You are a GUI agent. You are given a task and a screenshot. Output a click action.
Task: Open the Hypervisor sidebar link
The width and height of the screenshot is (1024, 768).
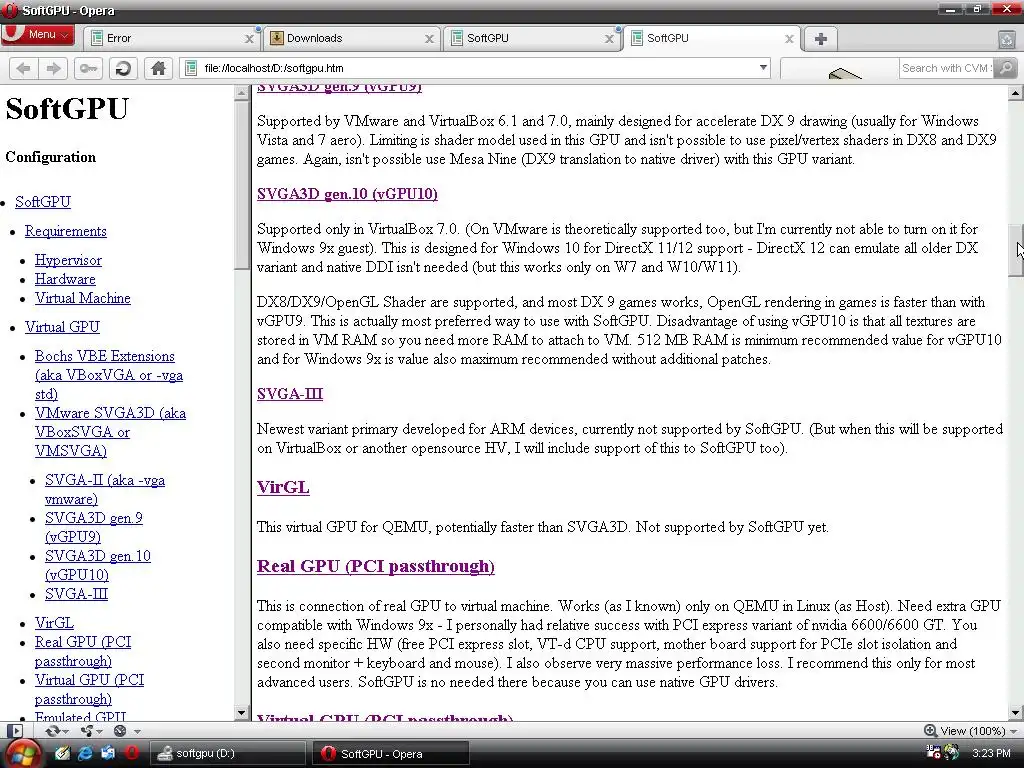pos(69,260)
